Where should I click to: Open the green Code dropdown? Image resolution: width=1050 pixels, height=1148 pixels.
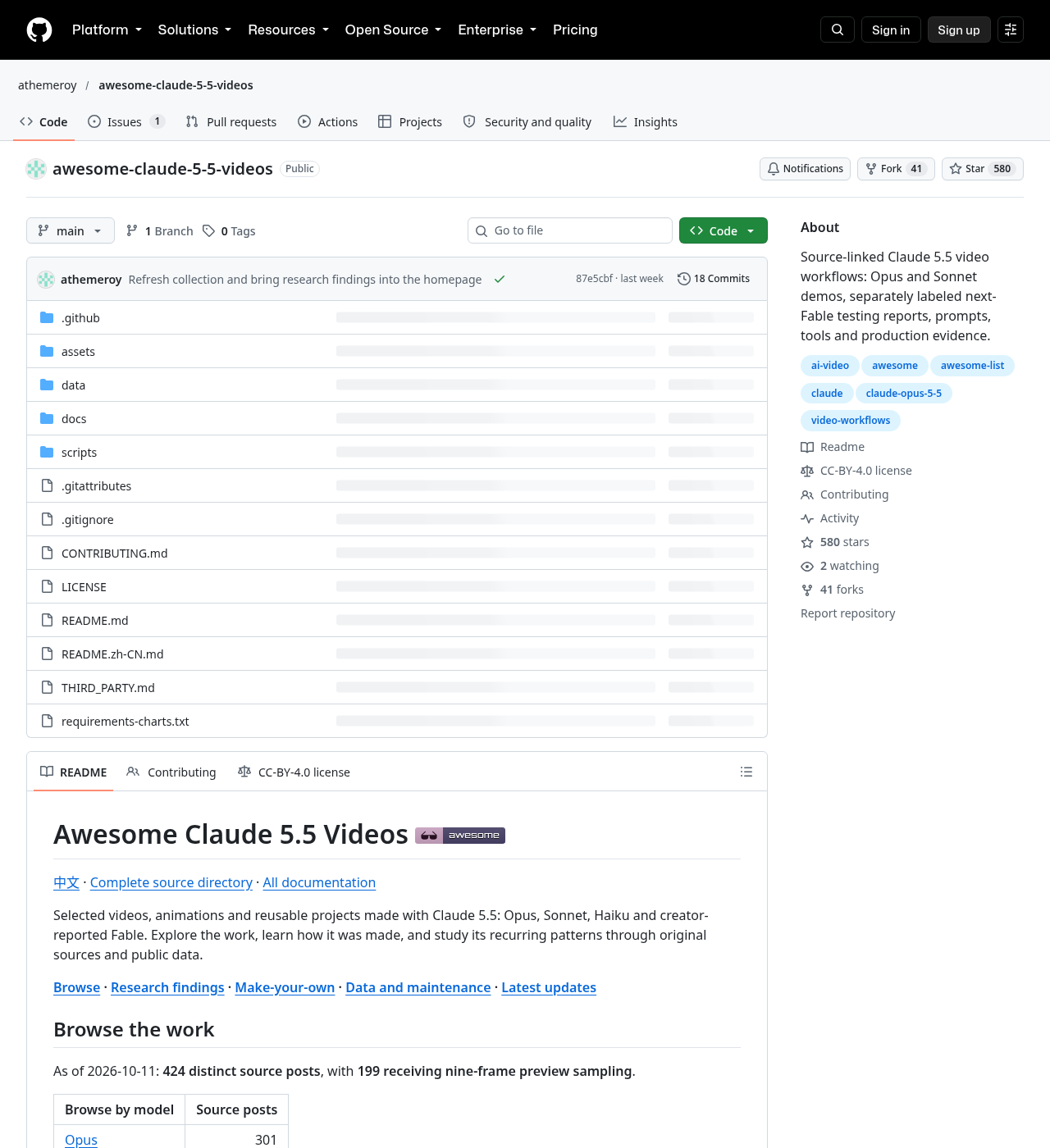click(724, 231)
